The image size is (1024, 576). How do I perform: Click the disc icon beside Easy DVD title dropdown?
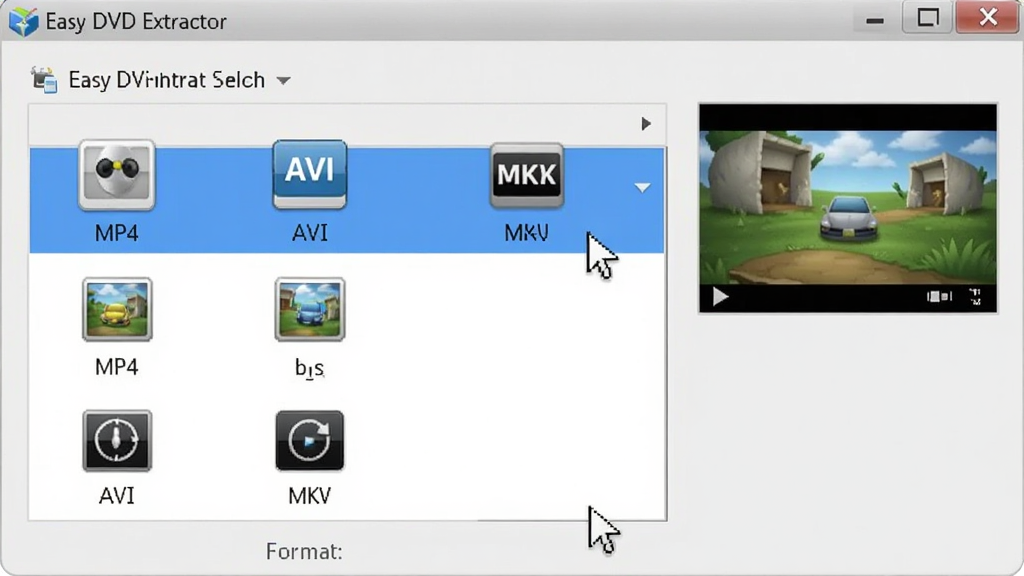[44, 80]
